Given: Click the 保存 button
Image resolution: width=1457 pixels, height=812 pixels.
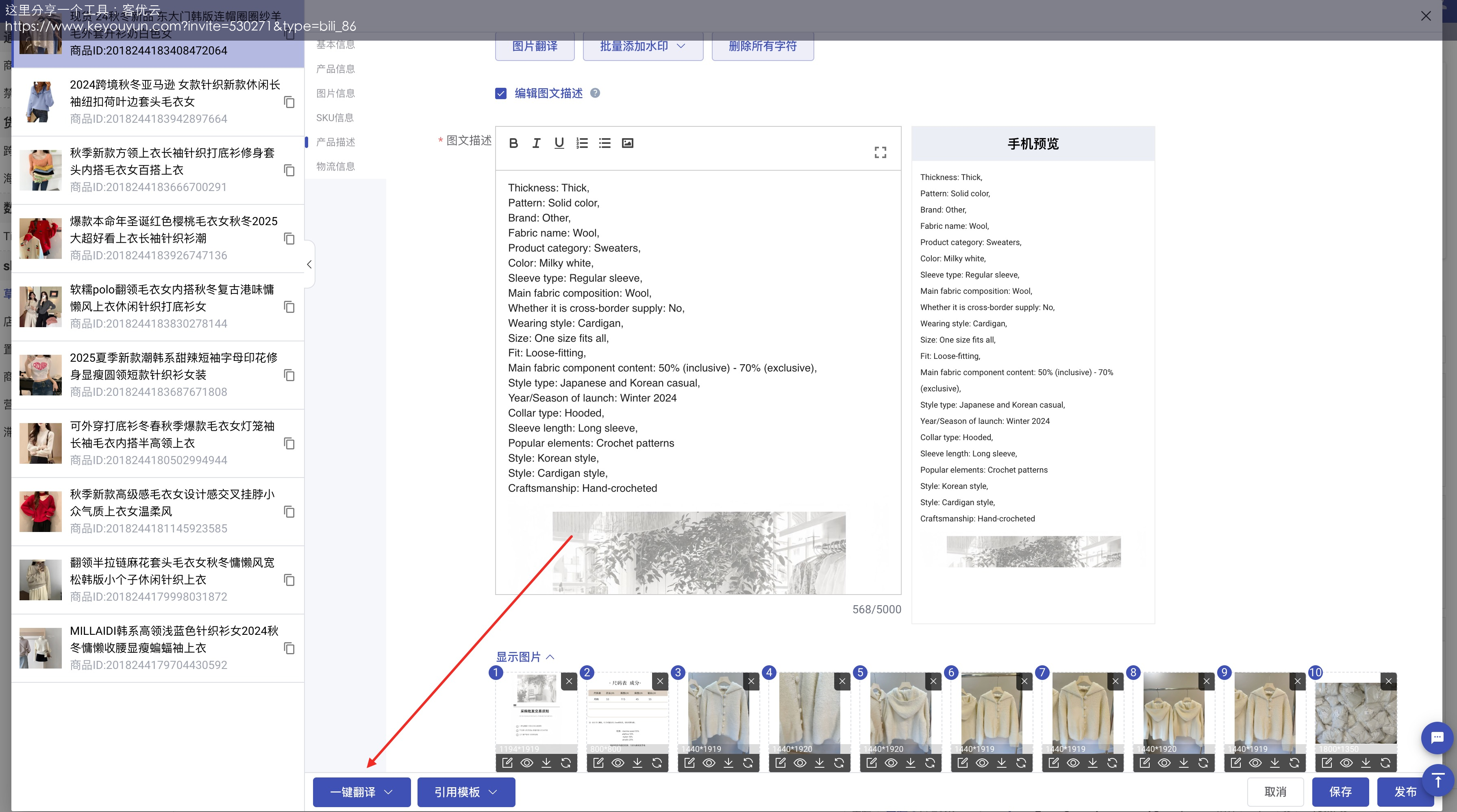Looking at the screenshot, I should point(1340,792).
